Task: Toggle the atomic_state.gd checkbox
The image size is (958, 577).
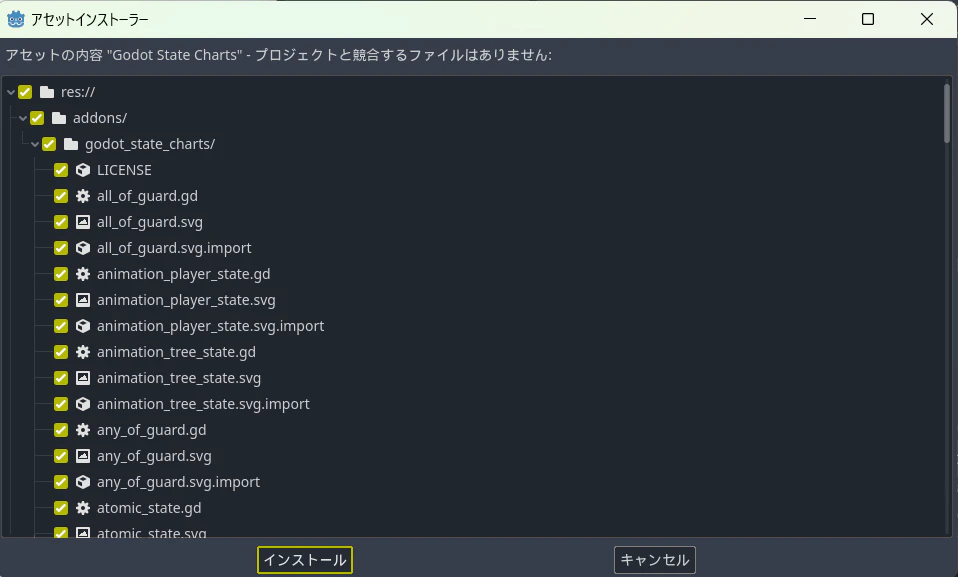Action: click(61, 508)
